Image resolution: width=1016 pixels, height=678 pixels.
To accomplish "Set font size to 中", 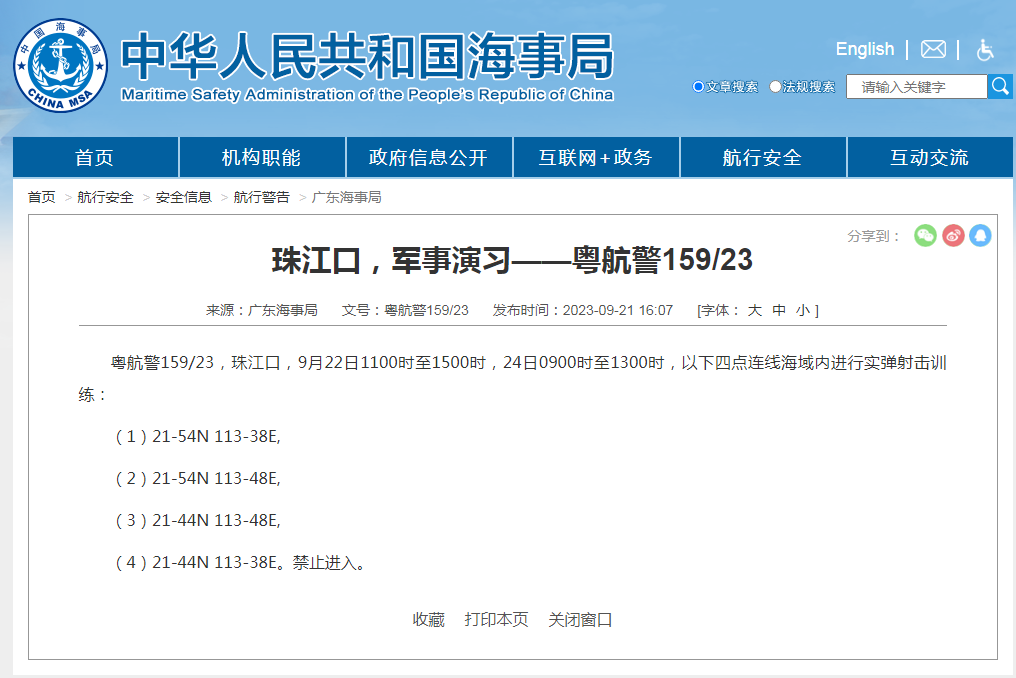I will 779,310.
